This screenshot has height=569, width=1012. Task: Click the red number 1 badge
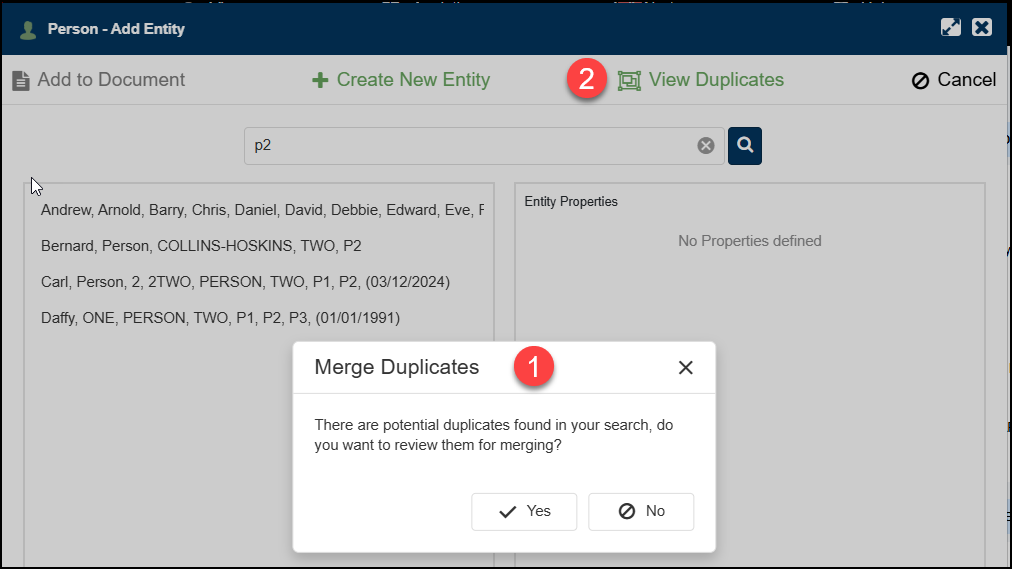533,367
